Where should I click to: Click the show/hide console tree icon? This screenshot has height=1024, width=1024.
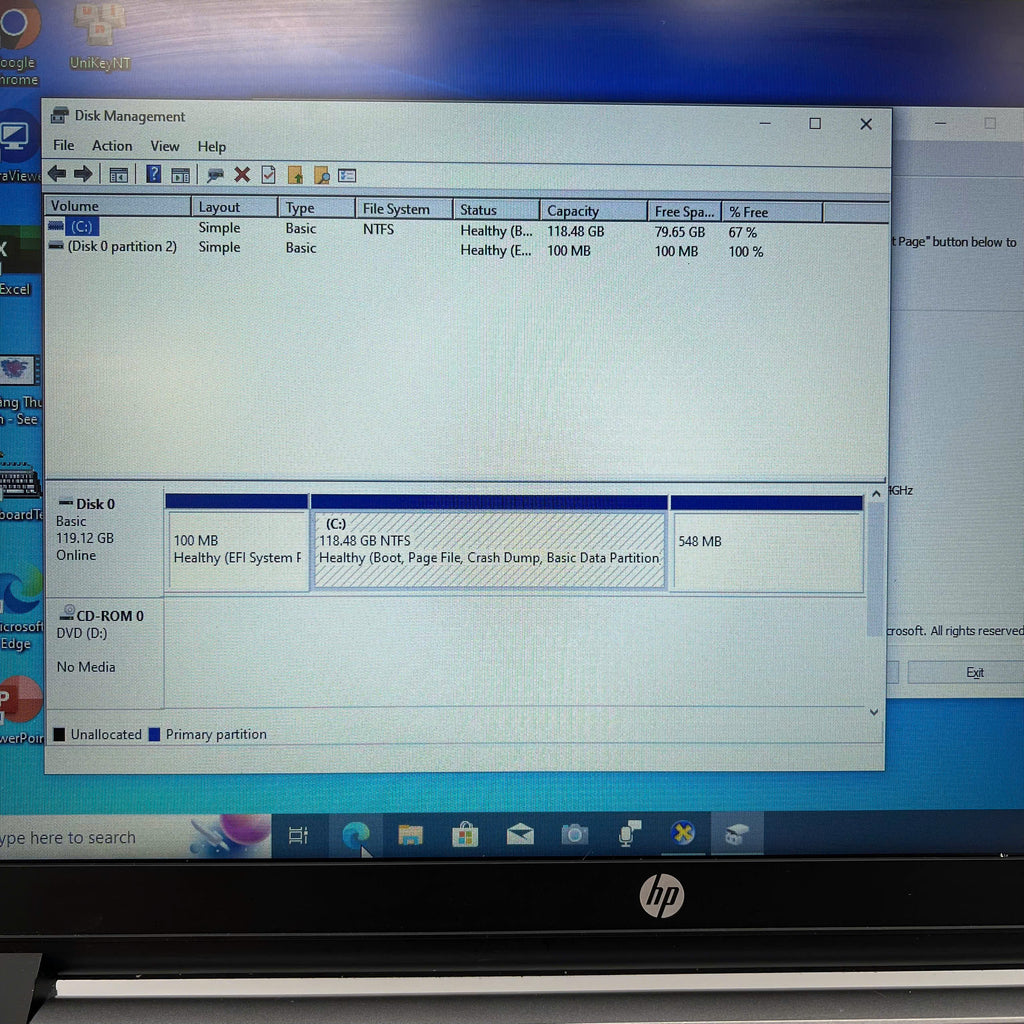[x=119, y=175]
